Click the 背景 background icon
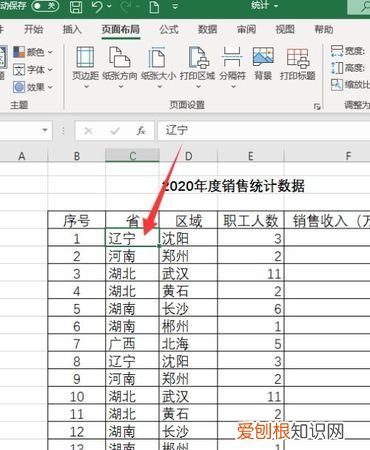 263,57
